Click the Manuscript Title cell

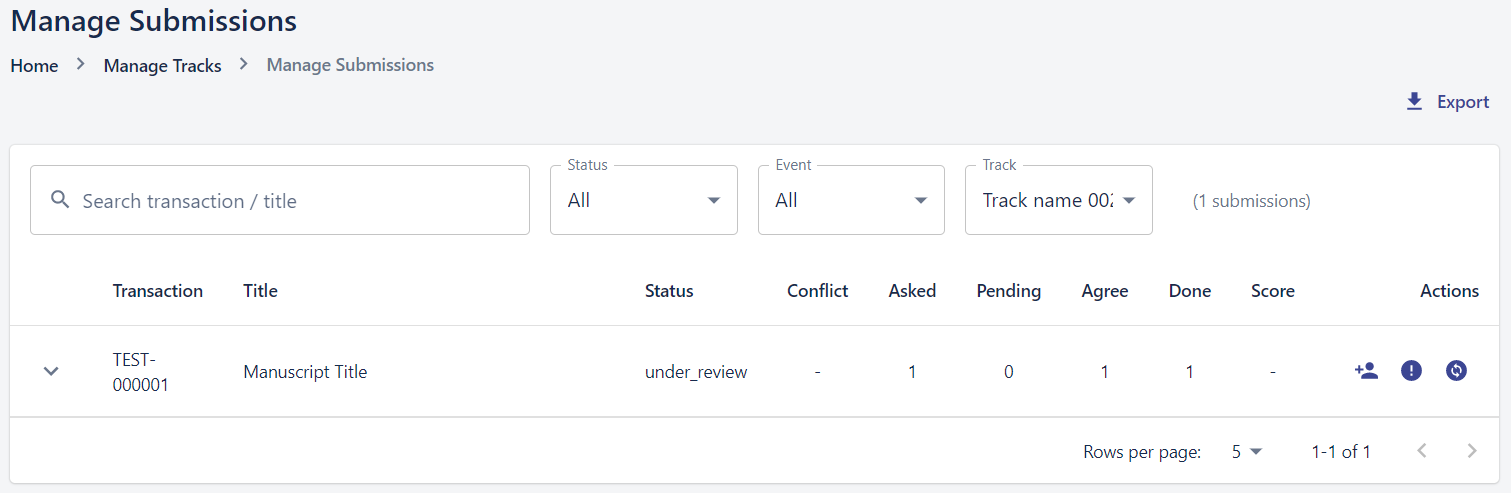[x=305, y=372]
